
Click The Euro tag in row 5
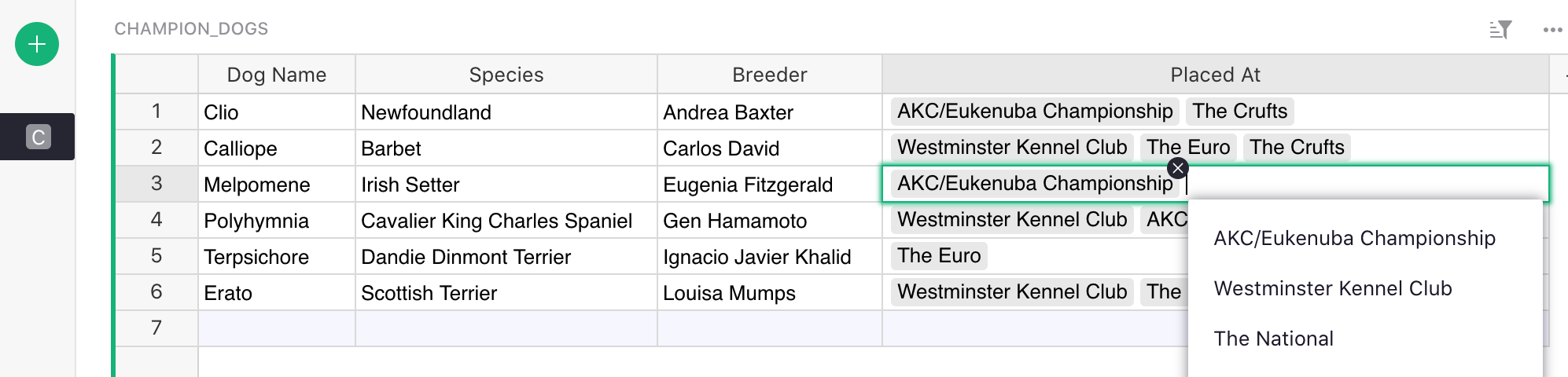939,256
